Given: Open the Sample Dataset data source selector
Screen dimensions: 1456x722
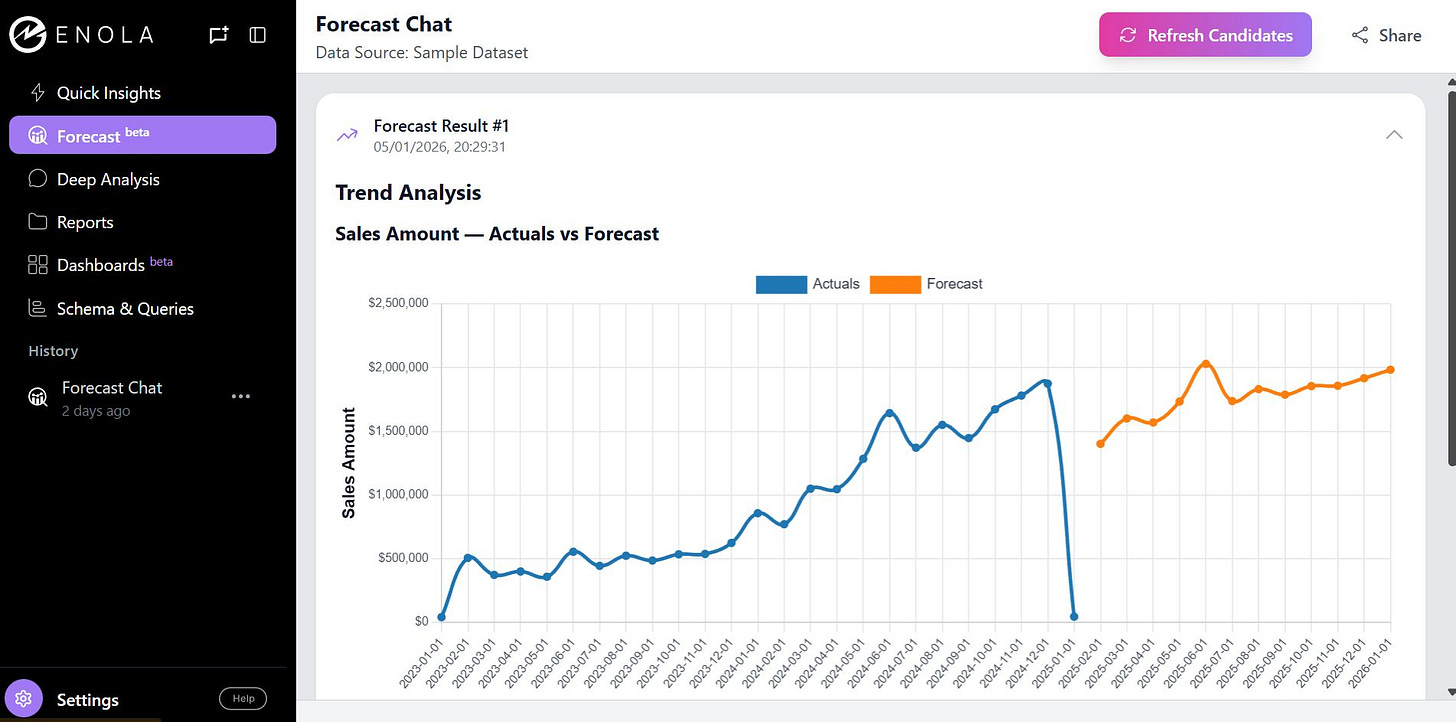Looking at the screenshot, I should pos(422,52).
